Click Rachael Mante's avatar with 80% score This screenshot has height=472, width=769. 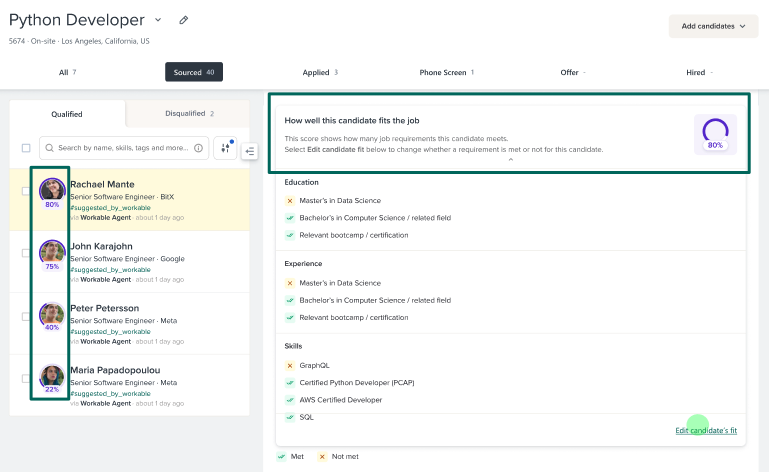(52, 188)
